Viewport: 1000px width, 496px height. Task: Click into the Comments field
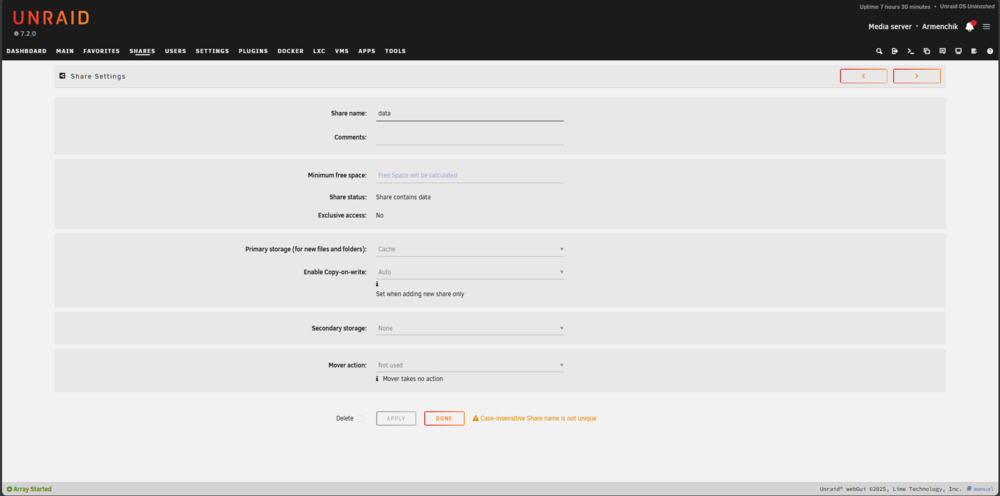(x=470, y=137)
